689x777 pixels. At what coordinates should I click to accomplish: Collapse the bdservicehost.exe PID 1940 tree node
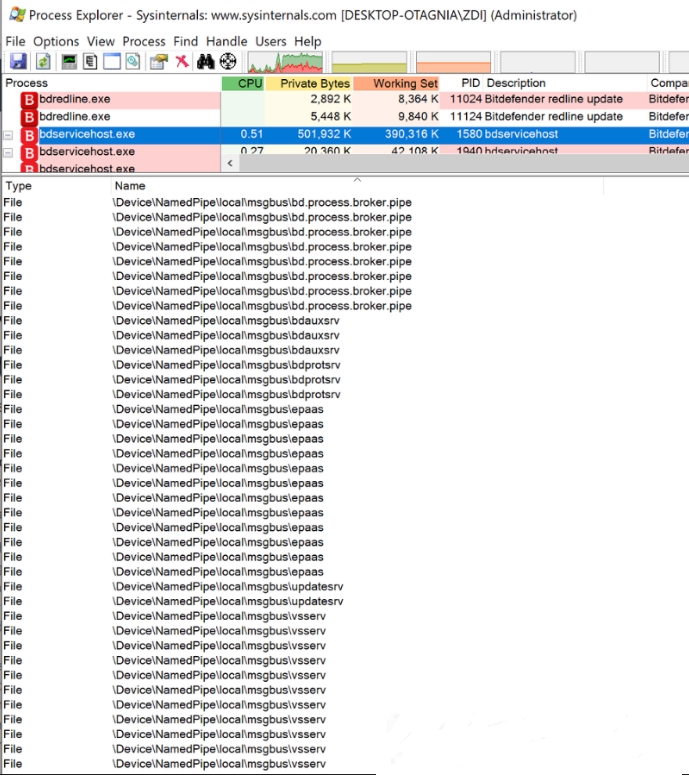pyautogui.click(x=8, y=153)
